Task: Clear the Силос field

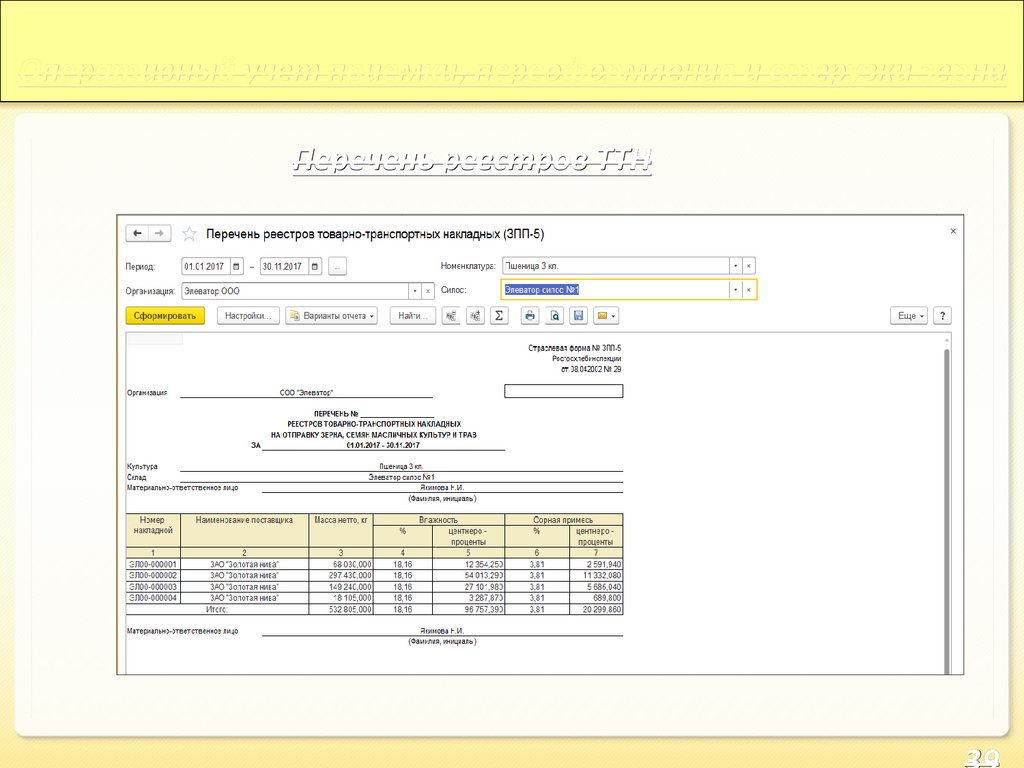Action: (749, 289)
